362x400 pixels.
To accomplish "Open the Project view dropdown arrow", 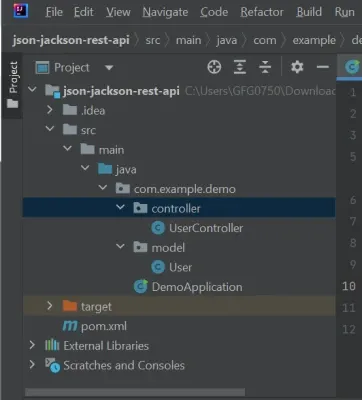I will point(109,68).
